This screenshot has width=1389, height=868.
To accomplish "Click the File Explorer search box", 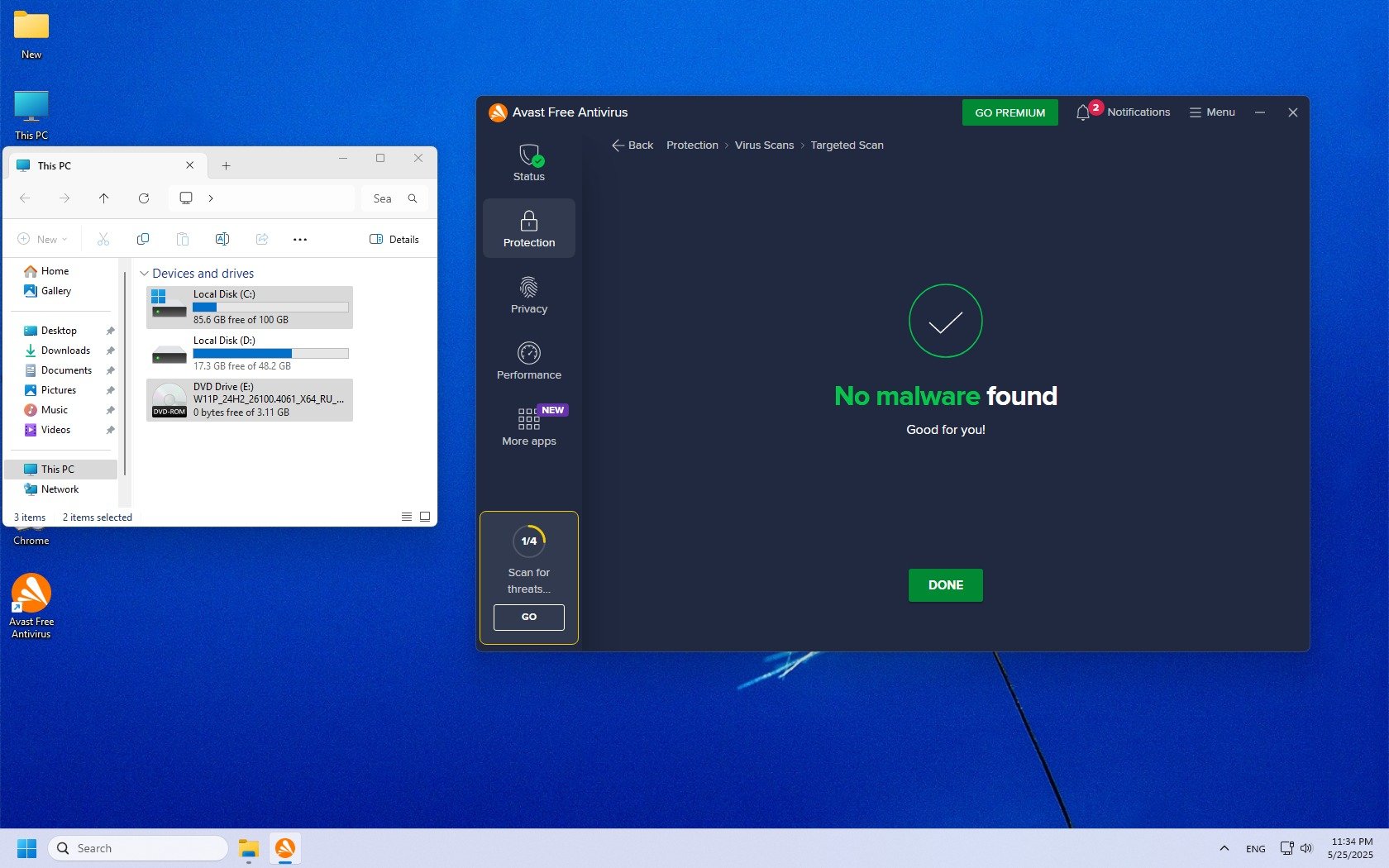I will [x=394, y=198].
